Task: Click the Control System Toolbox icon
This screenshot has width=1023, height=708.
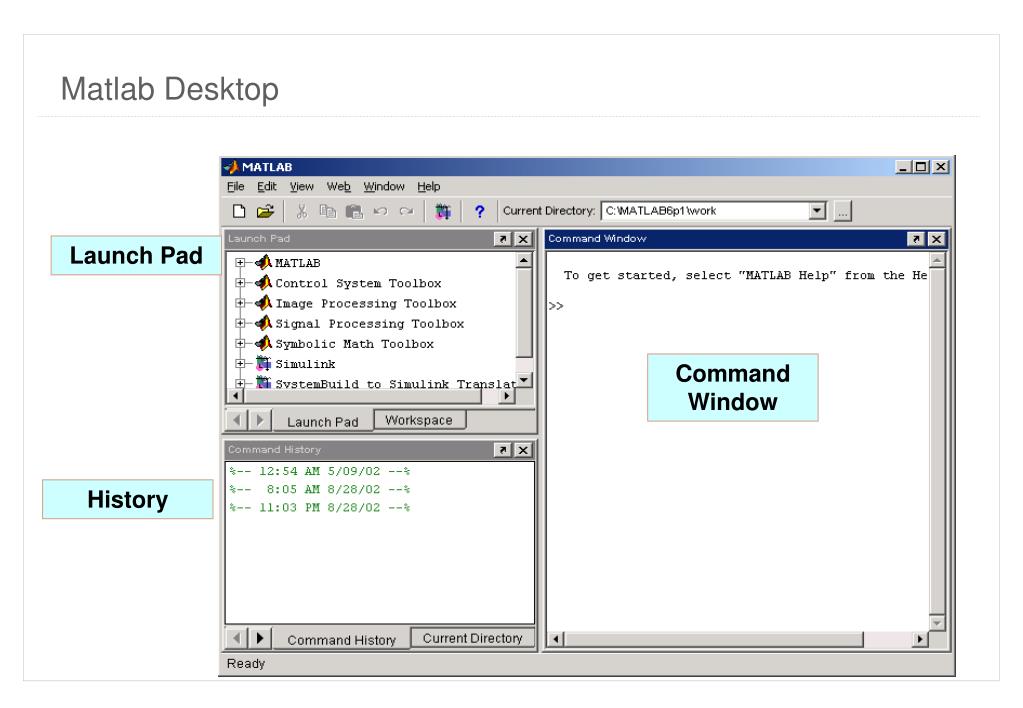Action: coord(264,283)
